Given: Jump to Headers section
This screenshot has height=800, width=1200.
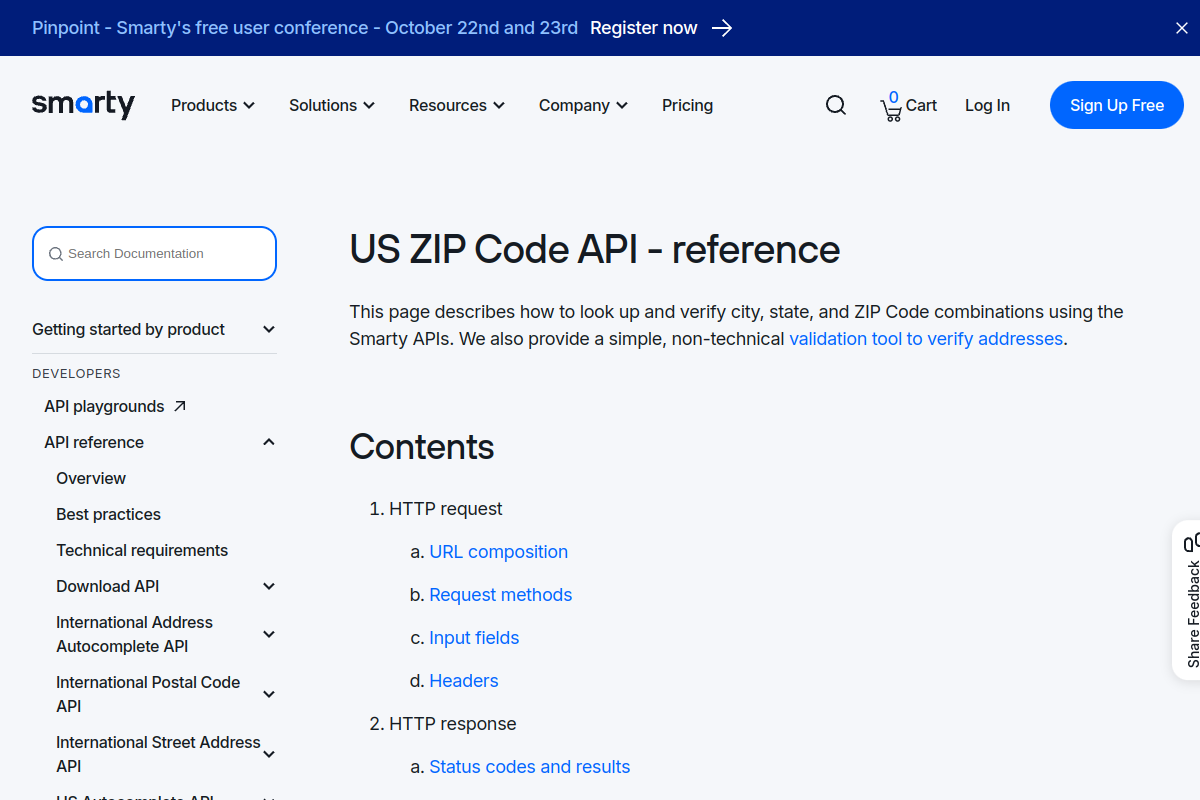Looking at the screenshot, I should point(464,681).
